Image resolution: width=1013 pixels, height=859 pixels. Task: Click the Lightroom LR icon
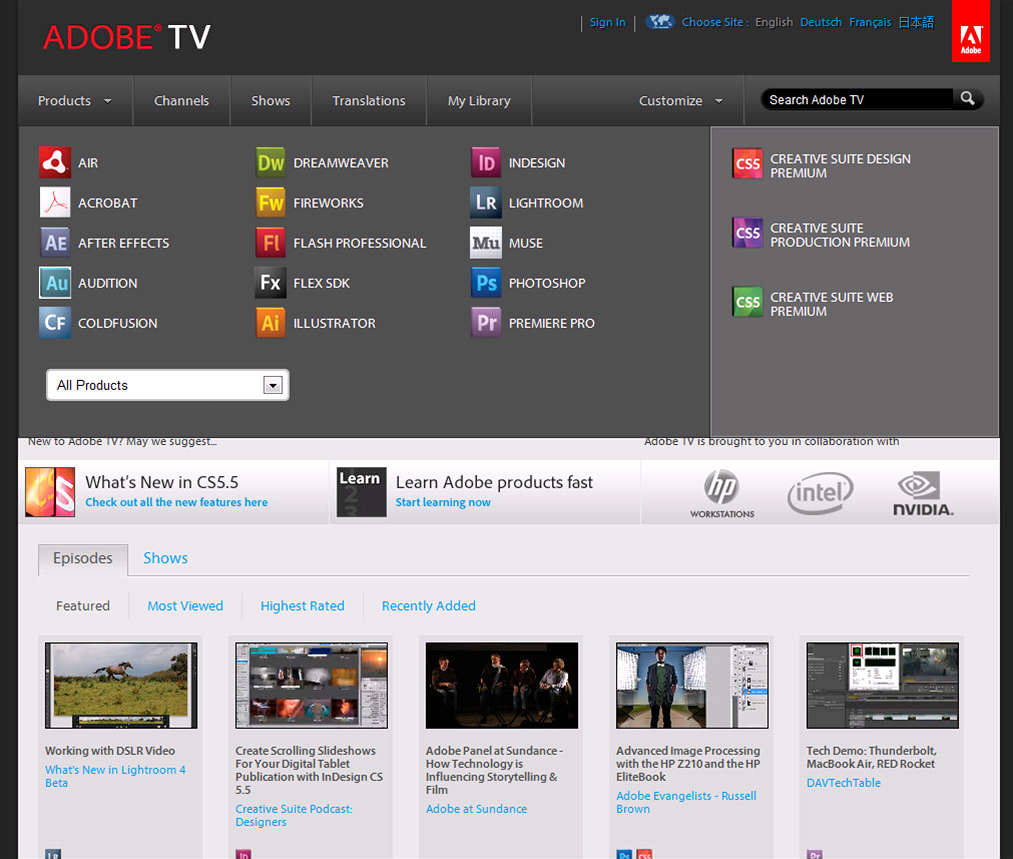click(486, 203)
